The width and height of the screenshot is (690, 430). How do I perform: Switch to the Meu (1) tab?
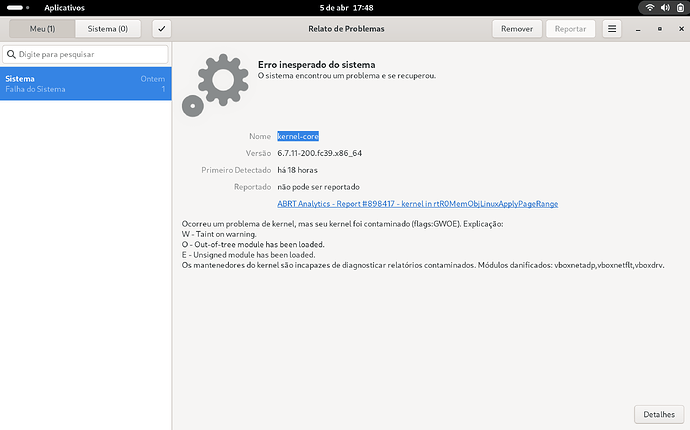(x=42, y=29)
